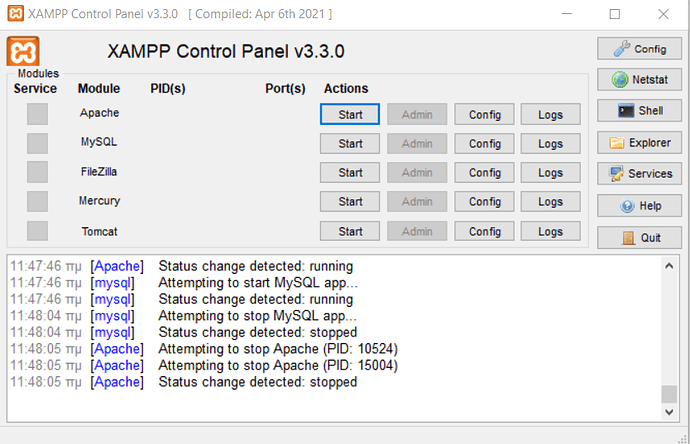Open the Config options for FileZilla
690x444 pixels.
[484, 172]
